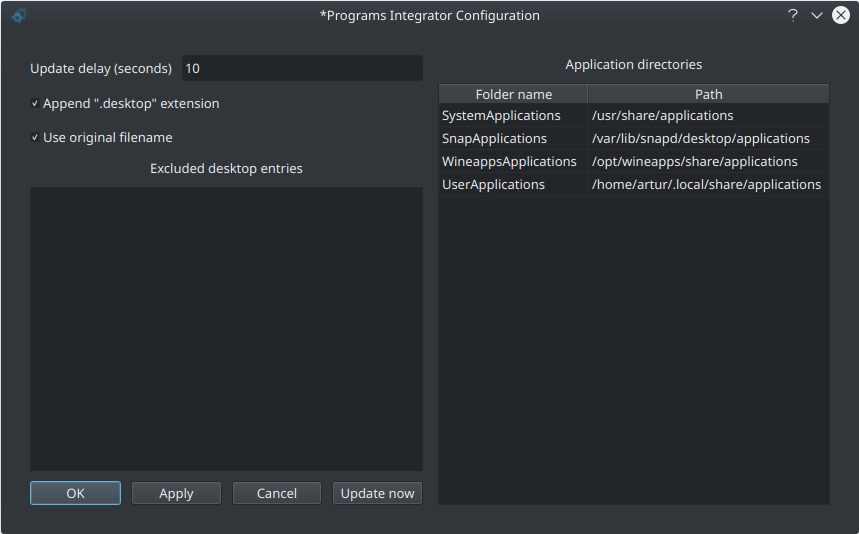This screenshot has height=534, width=859.
Task: Select the SnapApplications folder name cell
Action: tap(513, 139)
